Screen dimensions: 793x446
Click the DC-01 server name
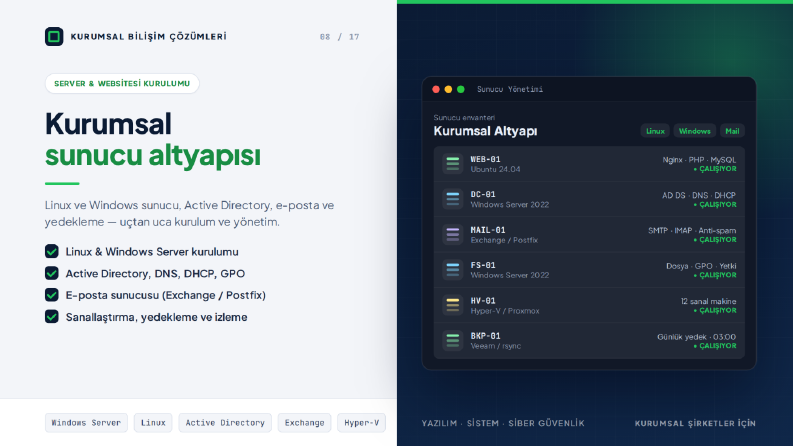pyautogui.click(x=483, y=195)
